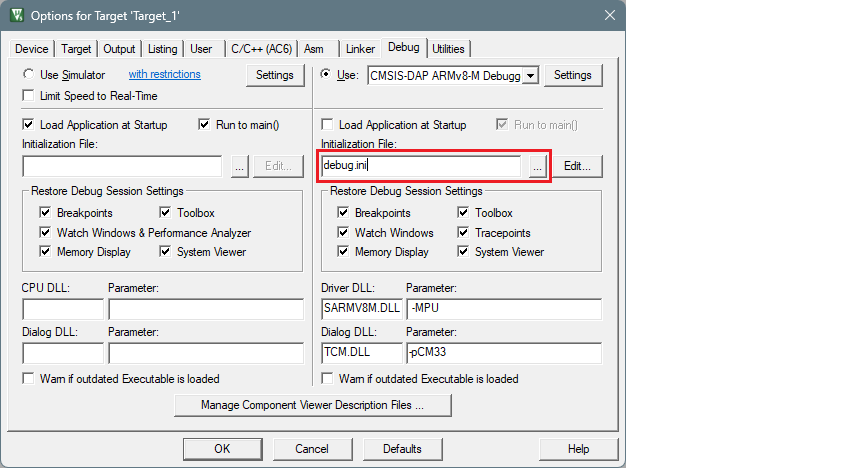852x468 pixels.
Task: Toggle simulator System Viewer checkbox
Action: pyautogui.click(x=165, y=252)
